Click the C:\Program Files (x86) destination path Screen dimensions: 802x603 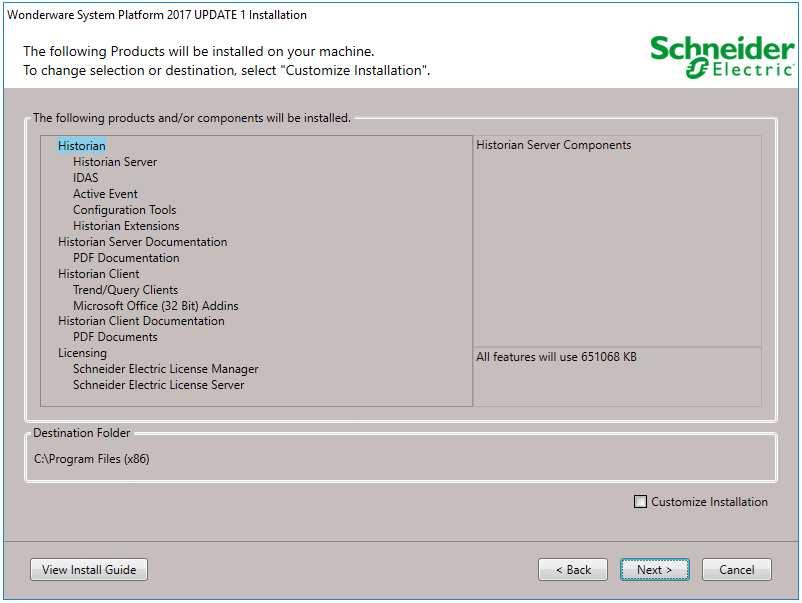tap(92, 459)
